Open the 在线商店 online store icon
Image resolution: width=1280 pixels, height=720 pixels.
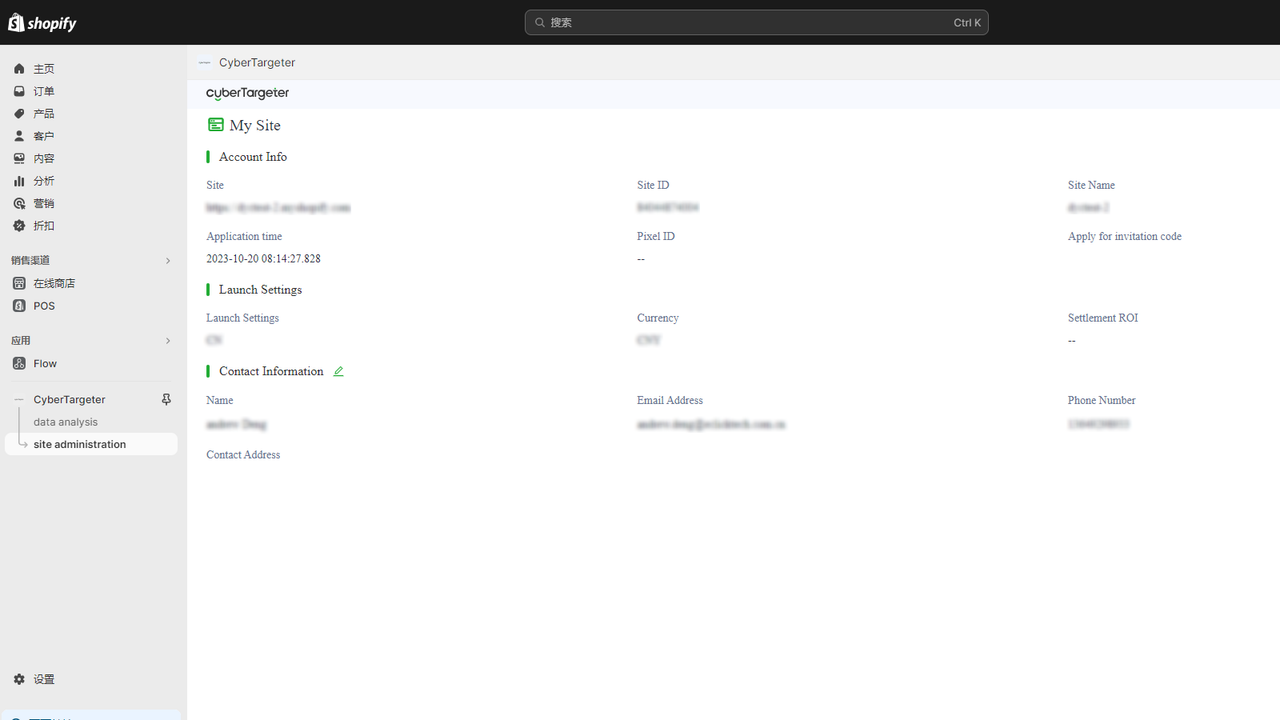[x=19, y=283]
